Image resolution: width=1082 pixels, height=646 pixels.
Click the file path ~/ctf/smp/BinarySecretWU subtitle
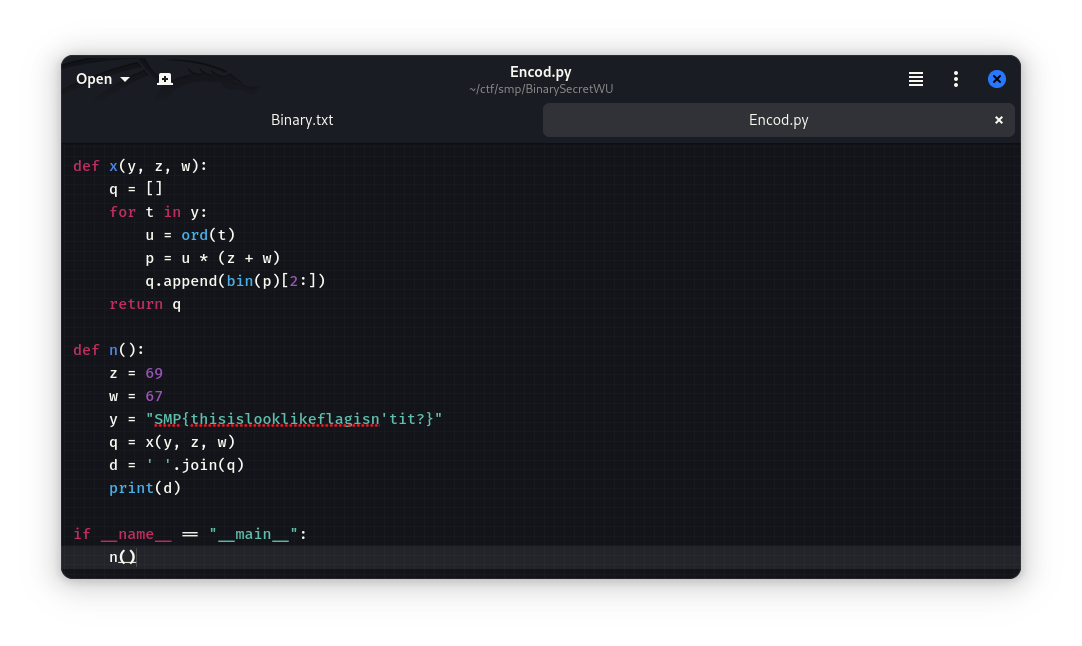point(540,89)
